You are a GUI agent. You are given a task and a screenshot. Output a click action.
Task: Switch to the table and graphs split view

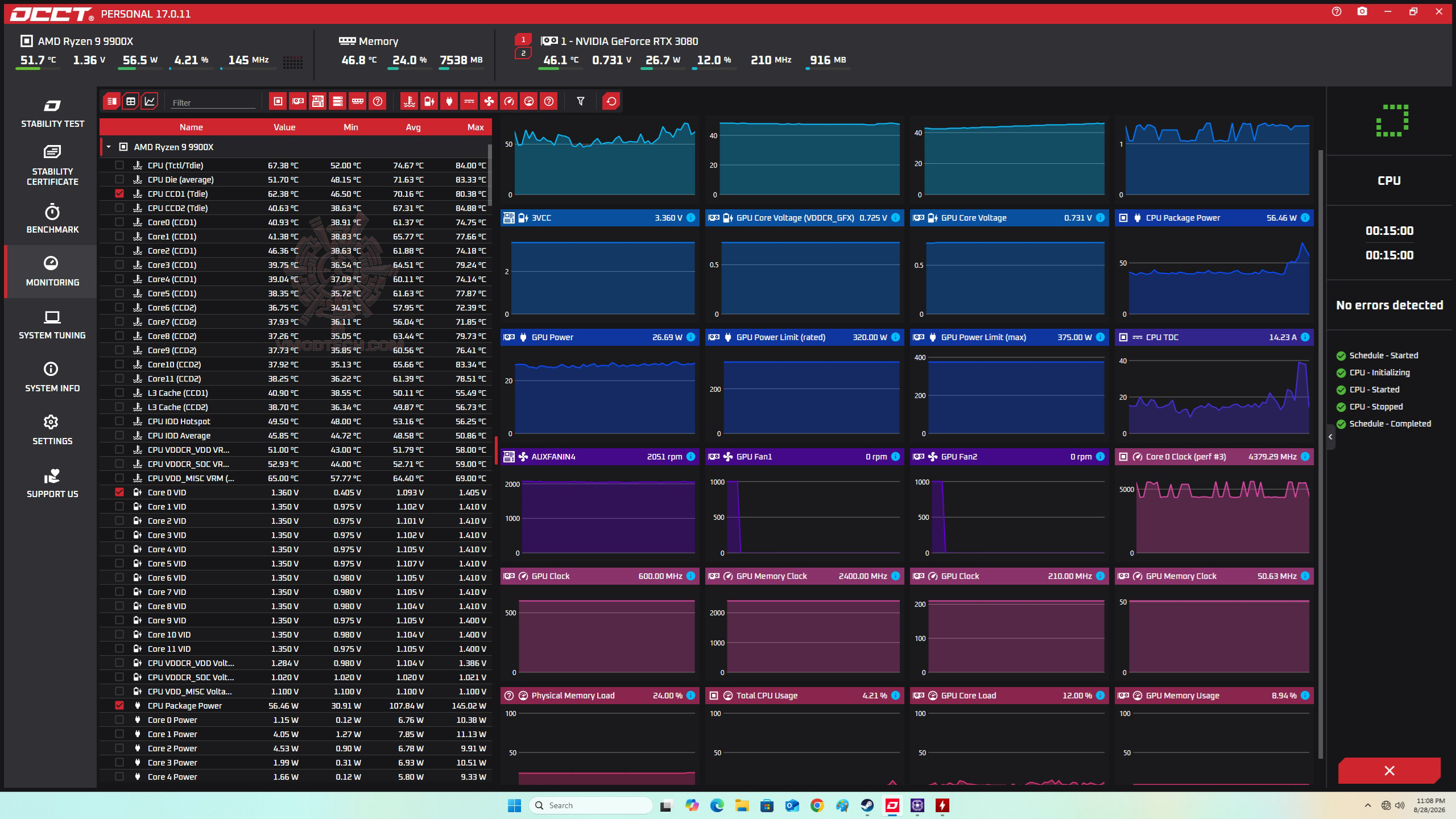(x=111, y=102)
